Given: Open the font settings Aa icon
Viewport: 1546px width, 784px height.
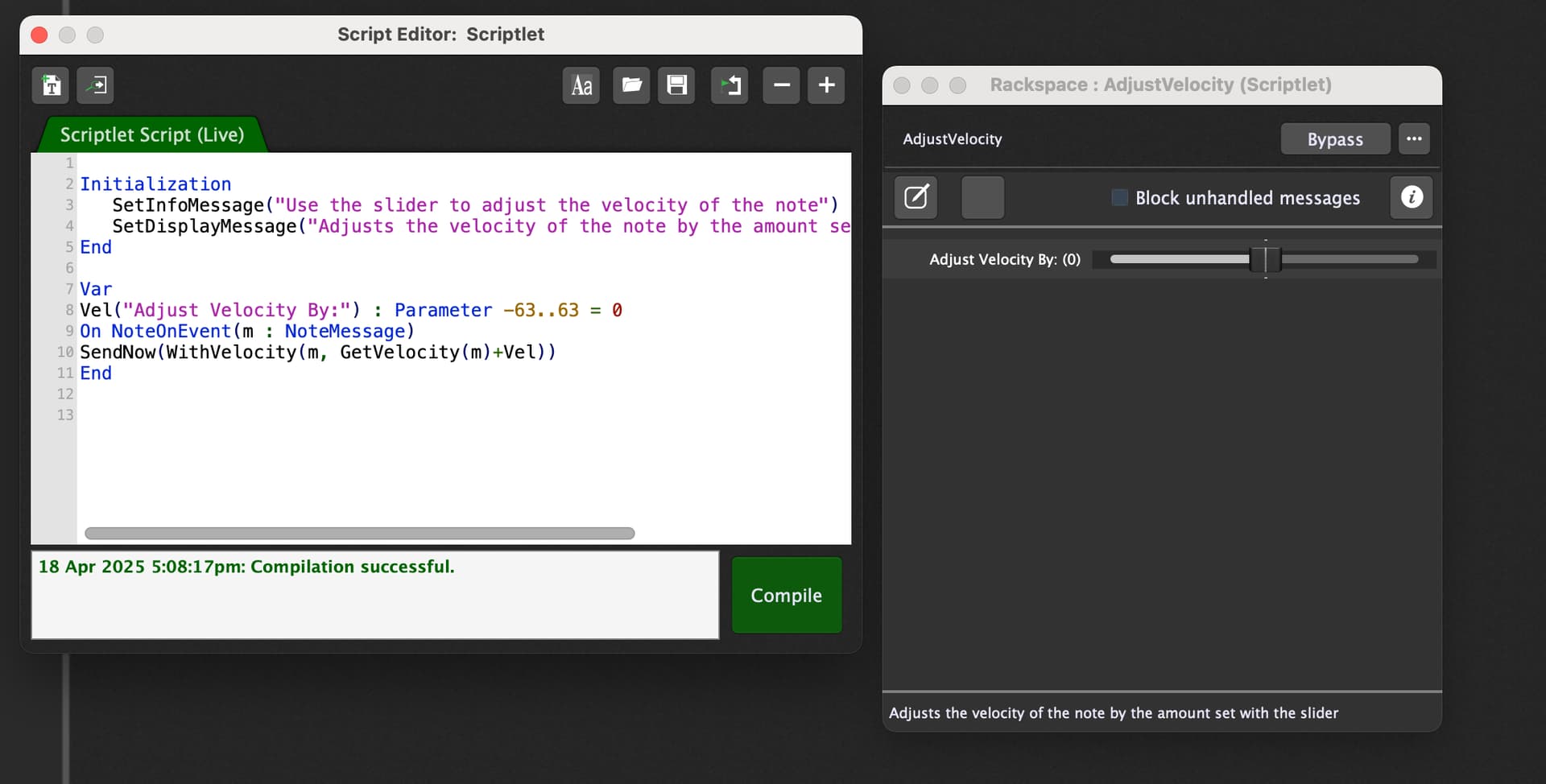Looking at the screenshot, I should (581, 85).
